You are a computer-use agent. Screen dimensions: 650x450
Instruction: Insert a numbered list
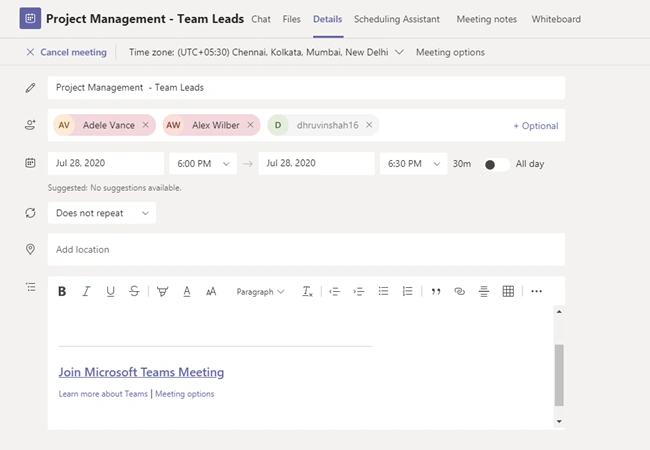pos(407,291)
